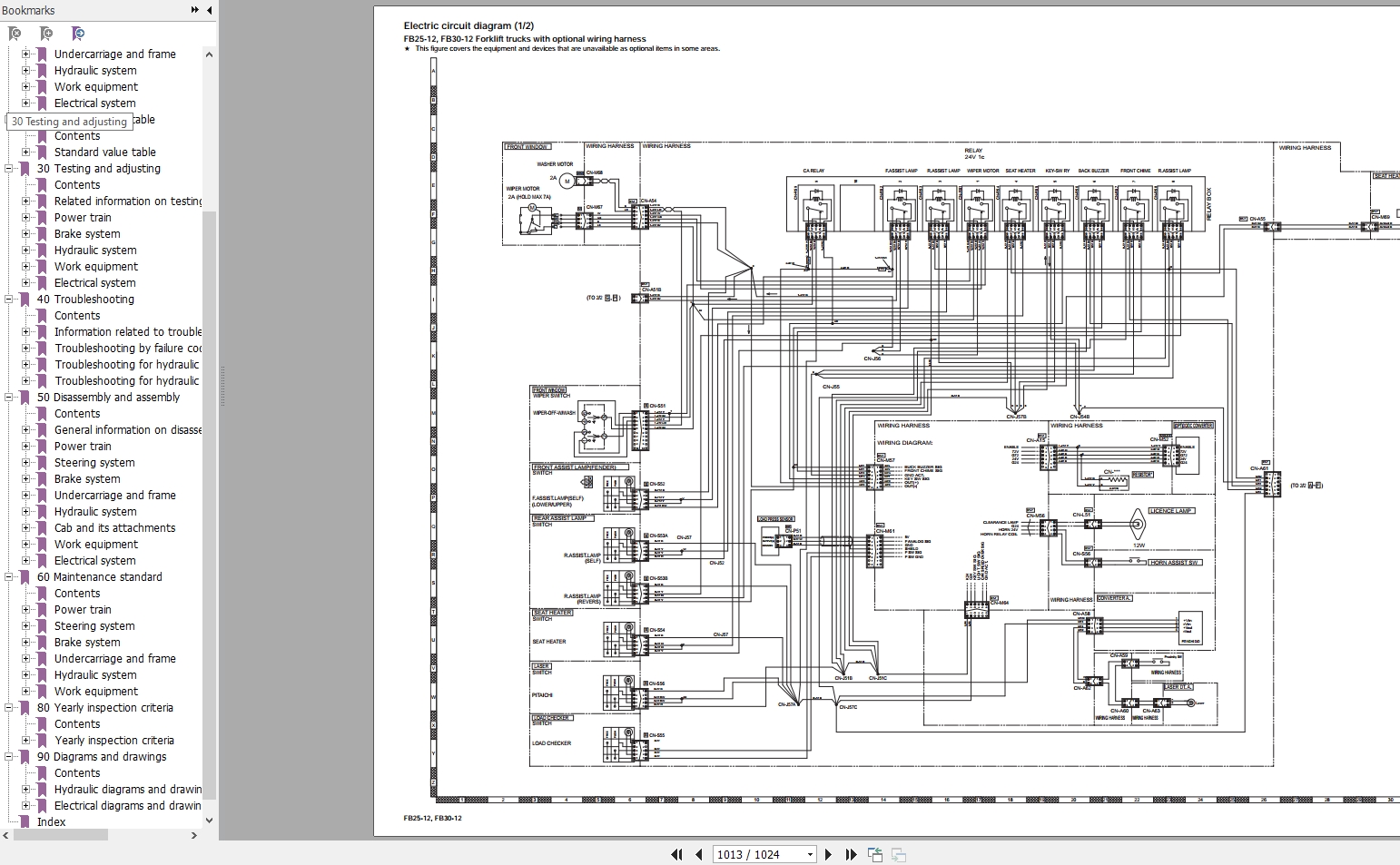Click the next view navigation icon

click(x=899, y=854)
